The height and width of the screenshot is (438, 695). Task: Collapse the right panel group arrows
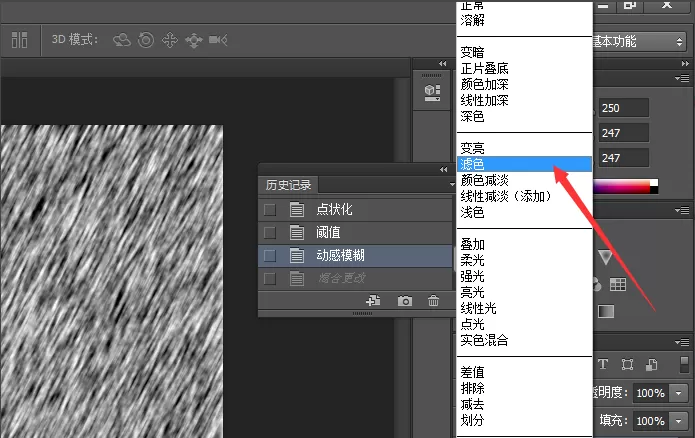point(685,63)
